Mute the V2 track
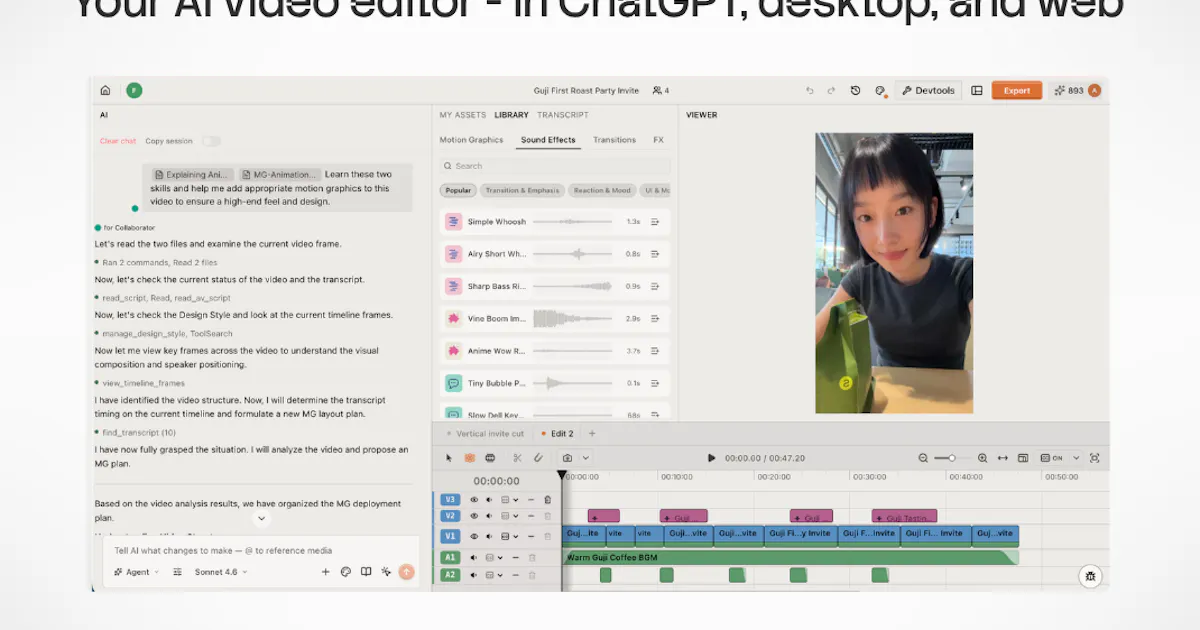 489,516
